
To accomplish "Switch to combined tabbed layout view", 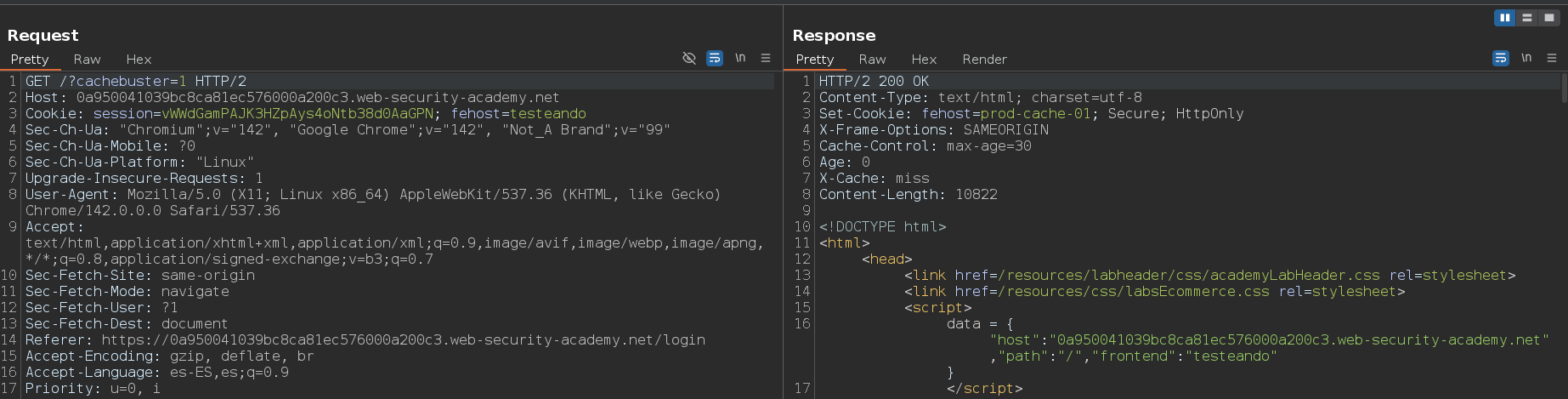I will (x=1549, y=18).
